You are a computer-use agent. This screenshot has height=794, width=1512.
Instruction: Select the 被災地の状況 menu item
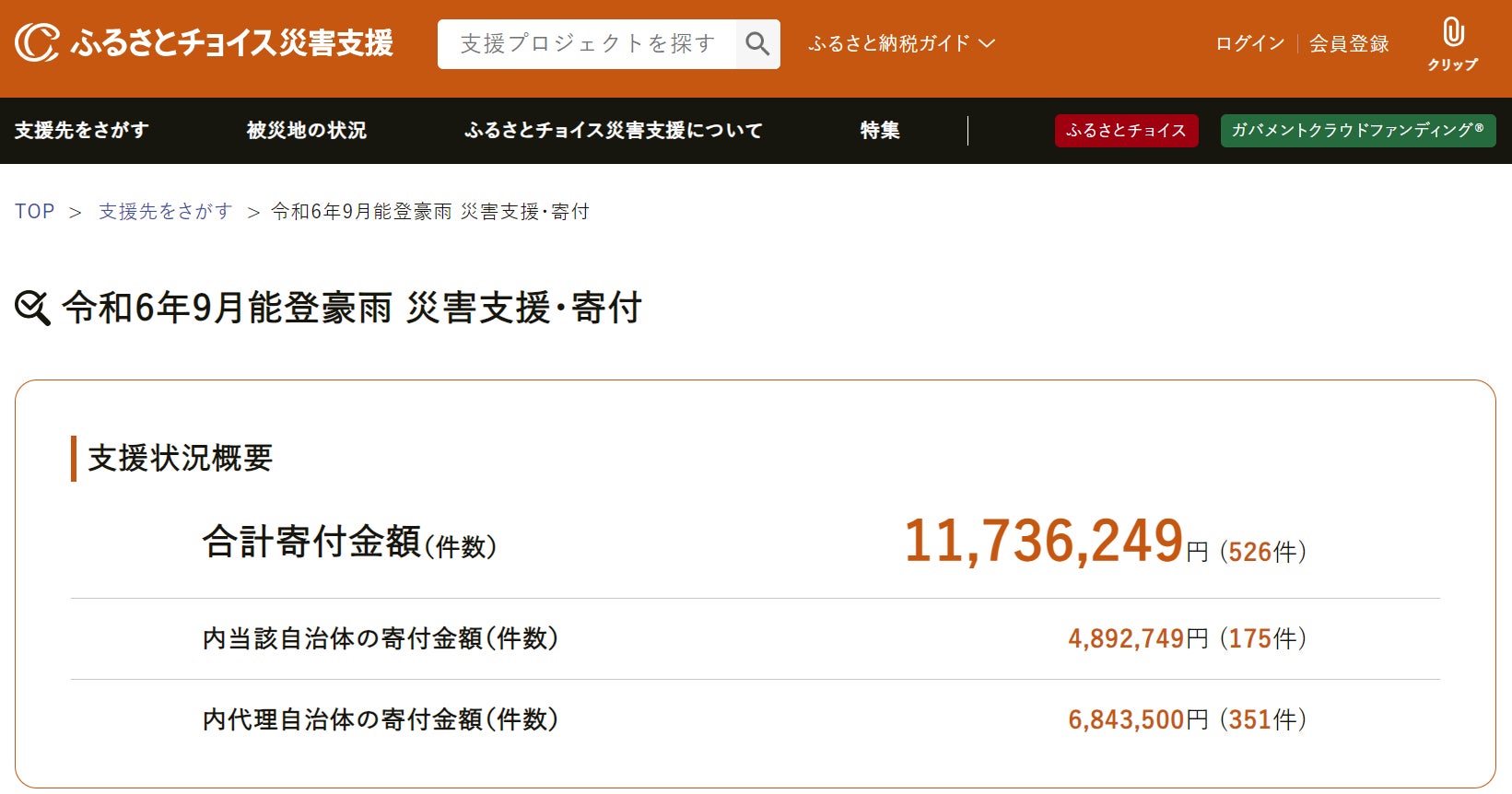click(307, 131)
